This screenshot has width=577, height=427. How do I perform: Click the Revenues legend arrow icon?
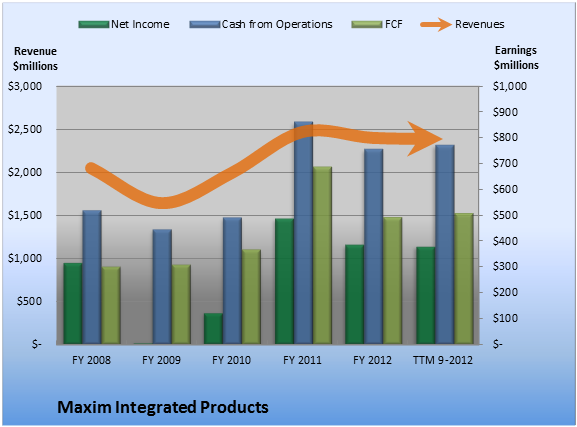point(436,25)
